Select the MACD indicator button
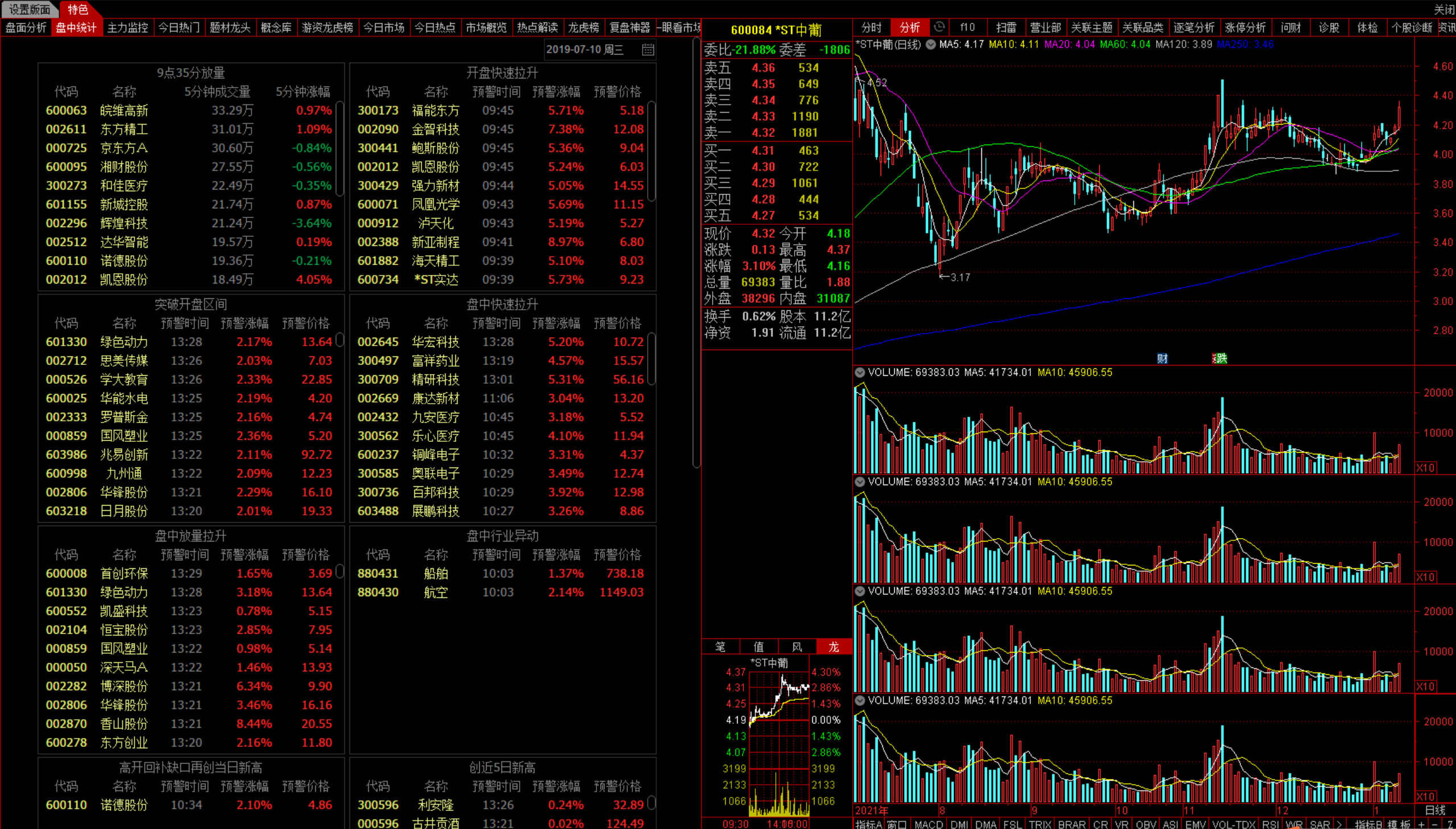Image resolution: width=1456 pixels, height=829 pixels. click(x=928, y=824)
